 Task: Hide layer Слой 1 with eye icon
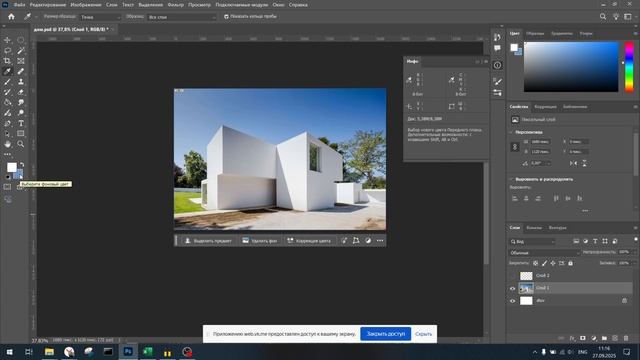pyautogui.click(x=513, y=289)
